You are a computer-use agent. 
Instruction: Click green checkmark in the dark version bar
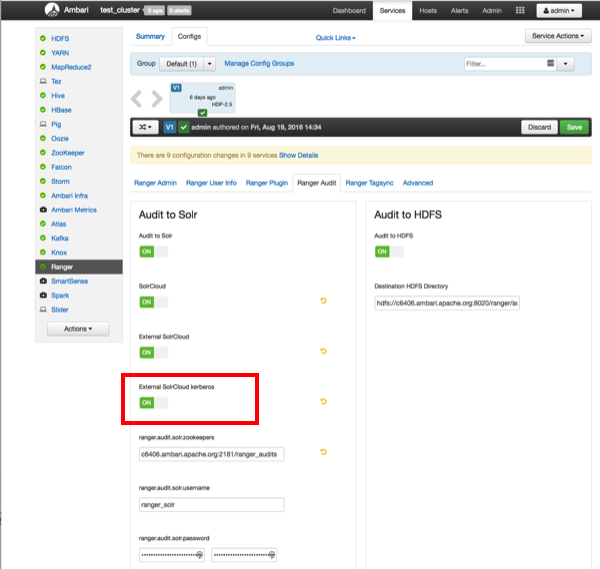(184, 127)
